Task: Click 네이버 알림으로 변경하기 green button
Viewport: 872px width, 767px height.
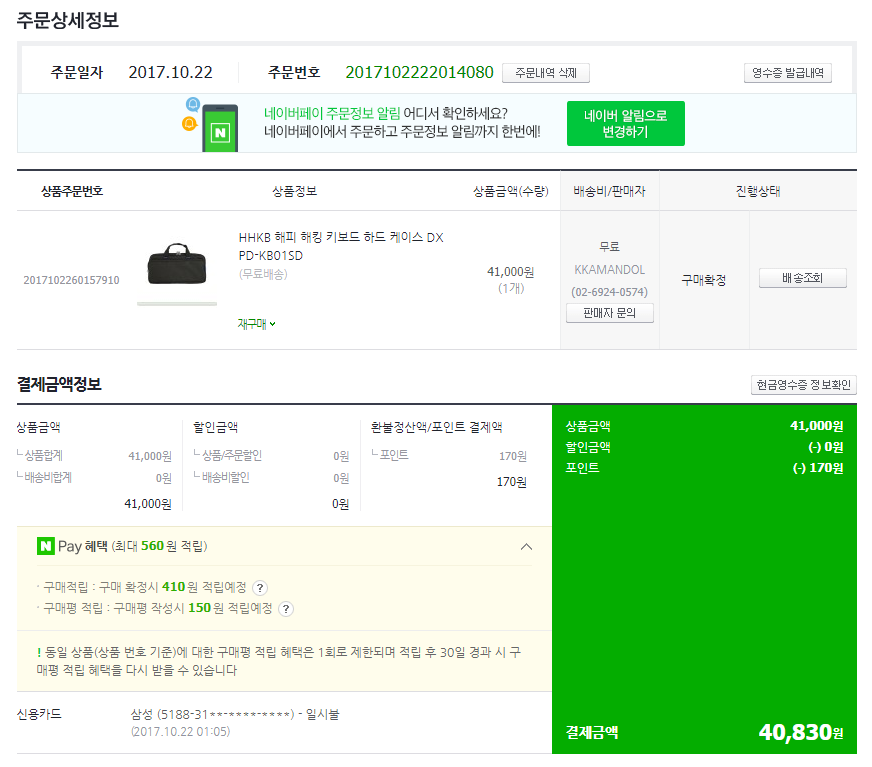Action: 626,123
